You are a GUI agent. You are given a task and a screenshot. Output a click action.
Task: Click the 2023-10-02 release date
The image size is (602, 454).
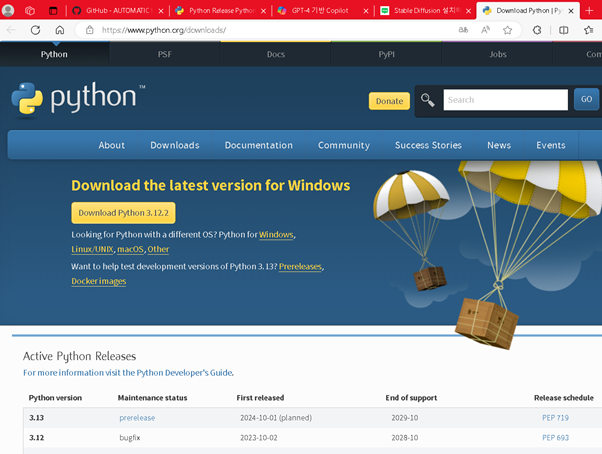pyautogui.click(x=259, y=437)
